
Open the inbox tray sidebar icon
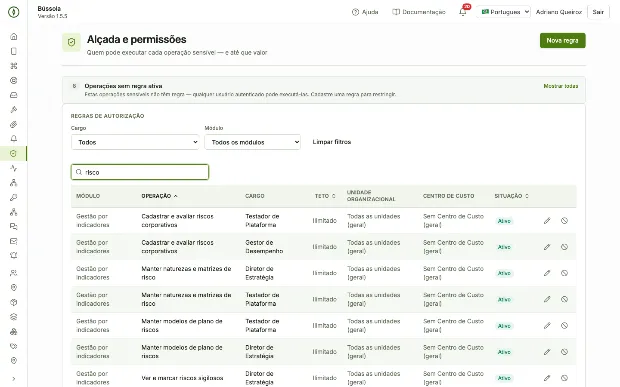[13, 95]
